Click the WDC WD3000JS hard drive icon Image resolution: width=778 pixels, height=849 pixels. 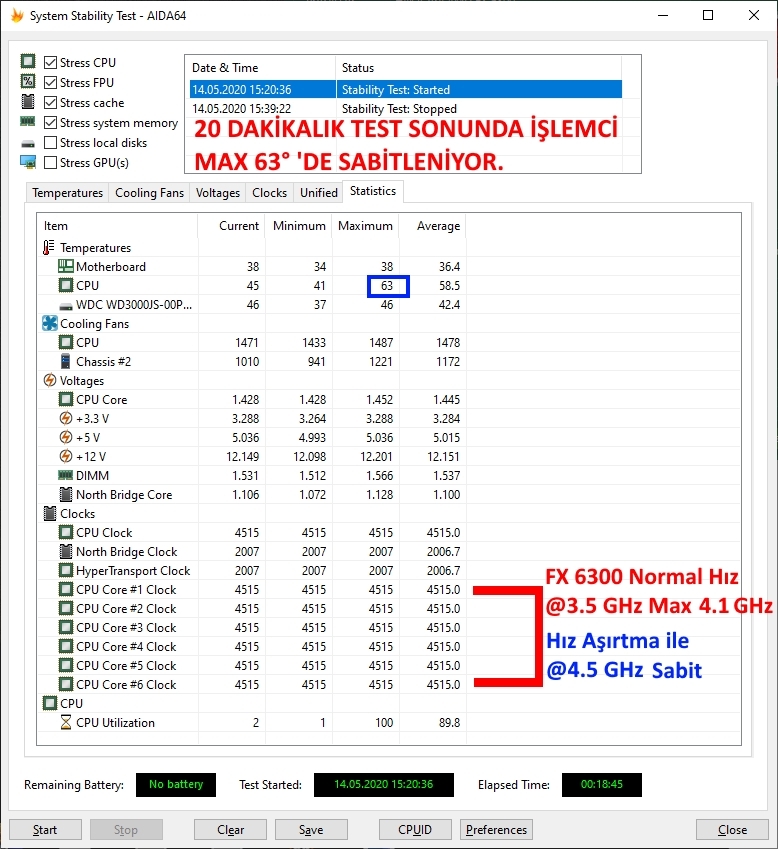tap(66, 306)
